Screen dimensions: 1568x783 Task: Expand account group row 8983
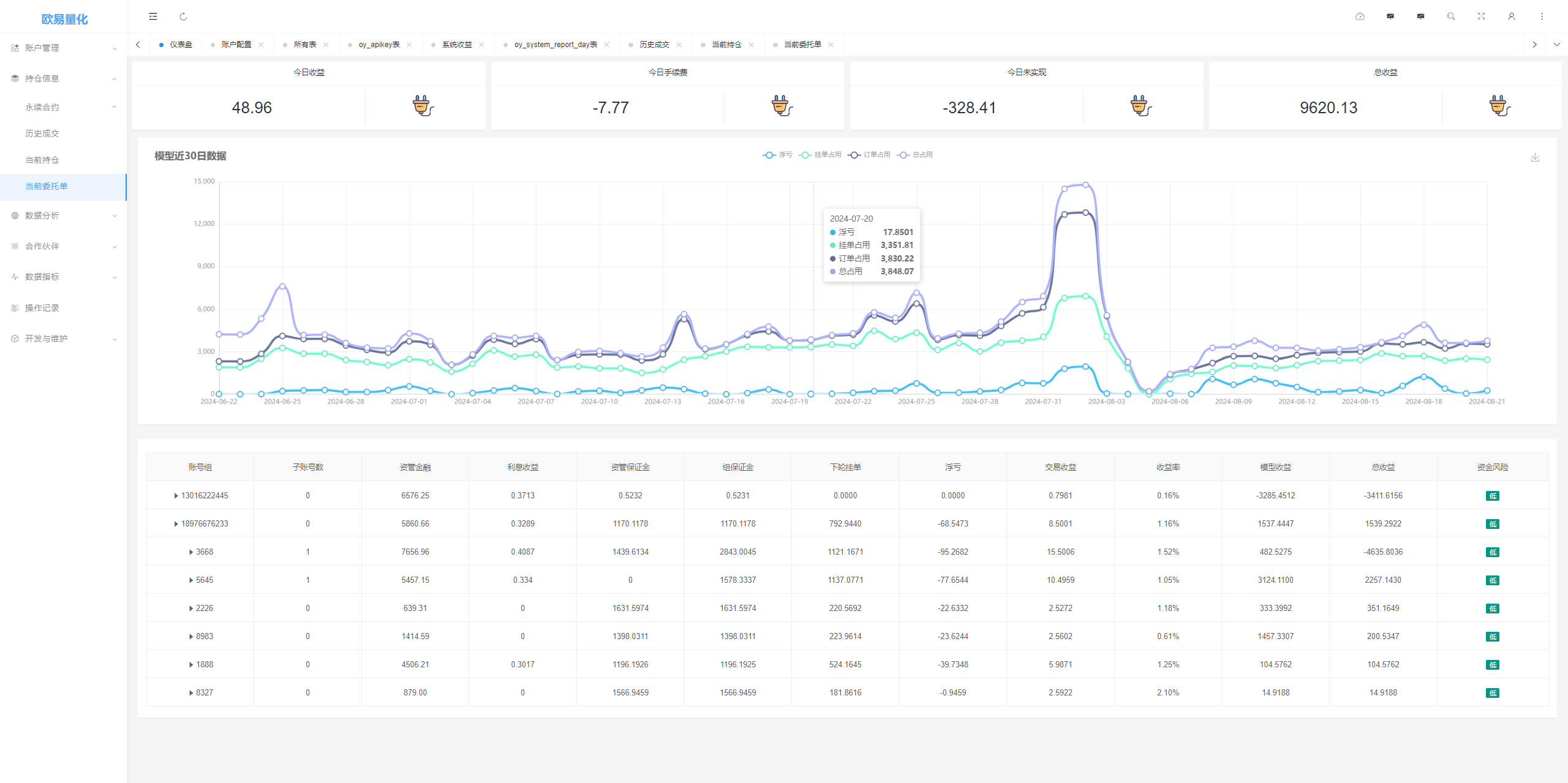(x=190, y=637)
